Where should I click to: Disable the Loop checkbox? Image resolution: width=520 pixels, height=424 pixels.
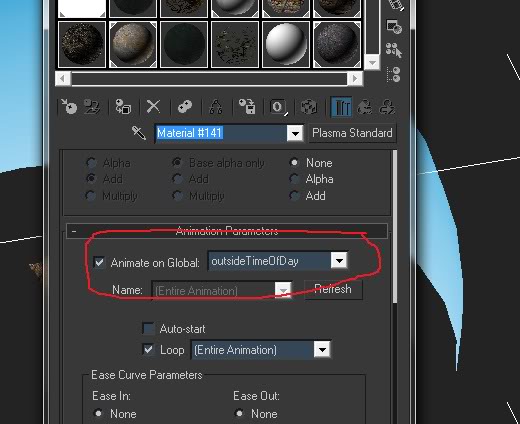(148, 350)
